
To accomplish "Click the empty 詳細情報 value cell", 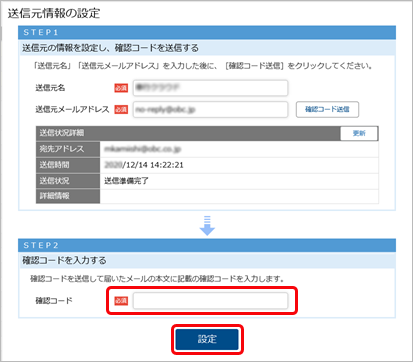I will tap(239, 196).
